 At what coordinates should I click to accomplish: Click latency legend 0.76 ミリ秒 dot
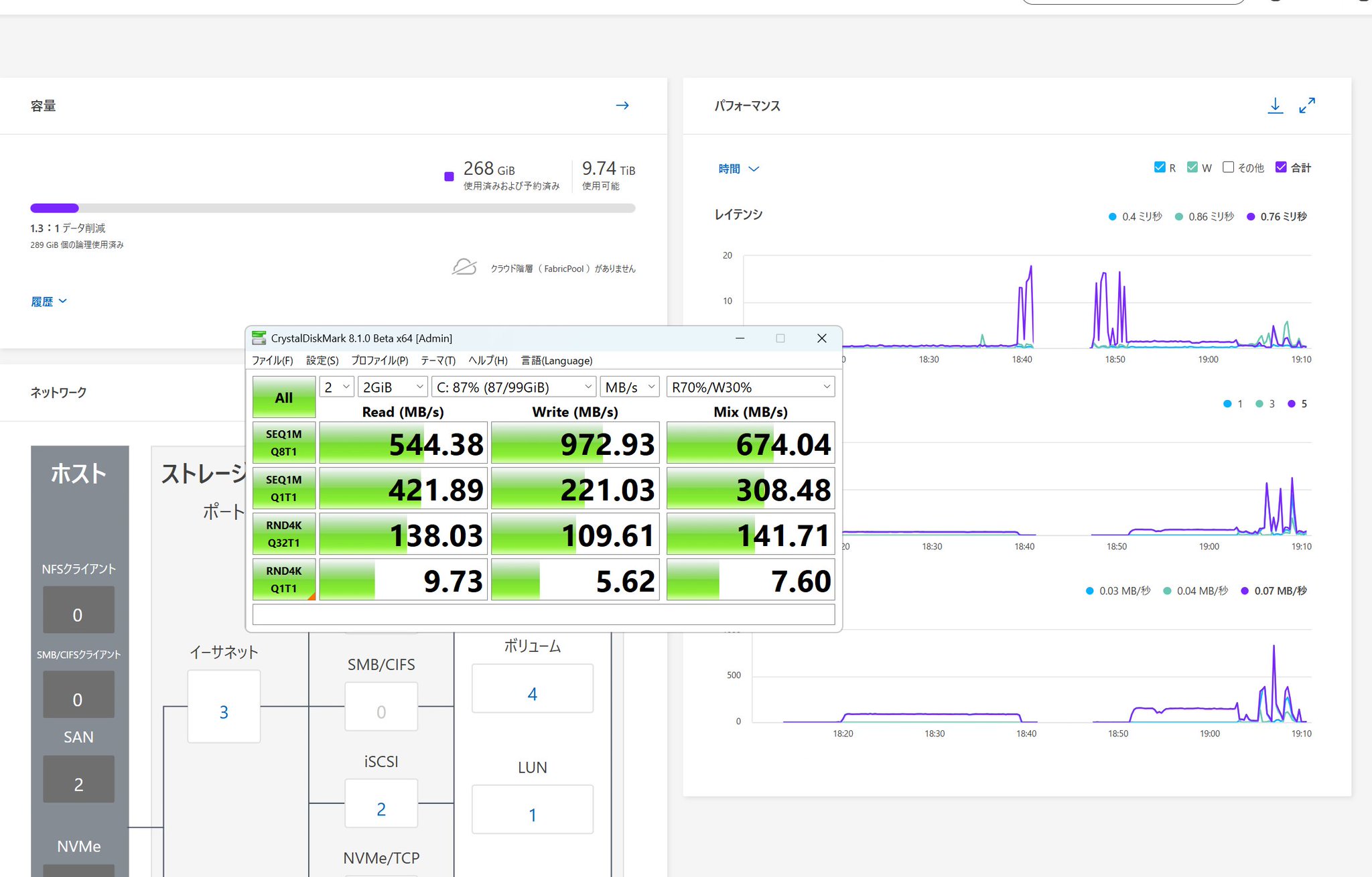coord(1251,216)
